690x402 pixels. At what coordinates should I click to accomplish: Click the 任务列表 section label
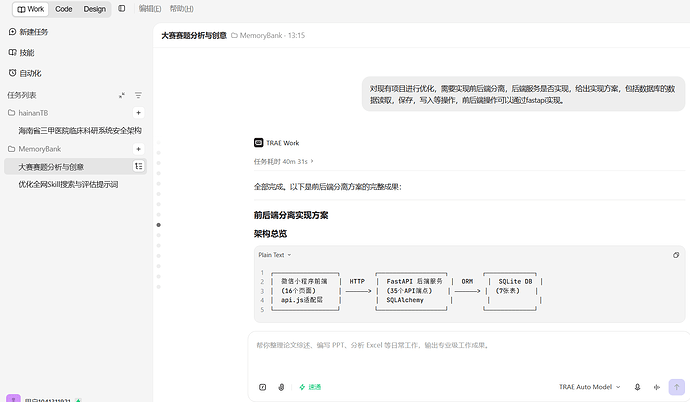pos(22,95)
